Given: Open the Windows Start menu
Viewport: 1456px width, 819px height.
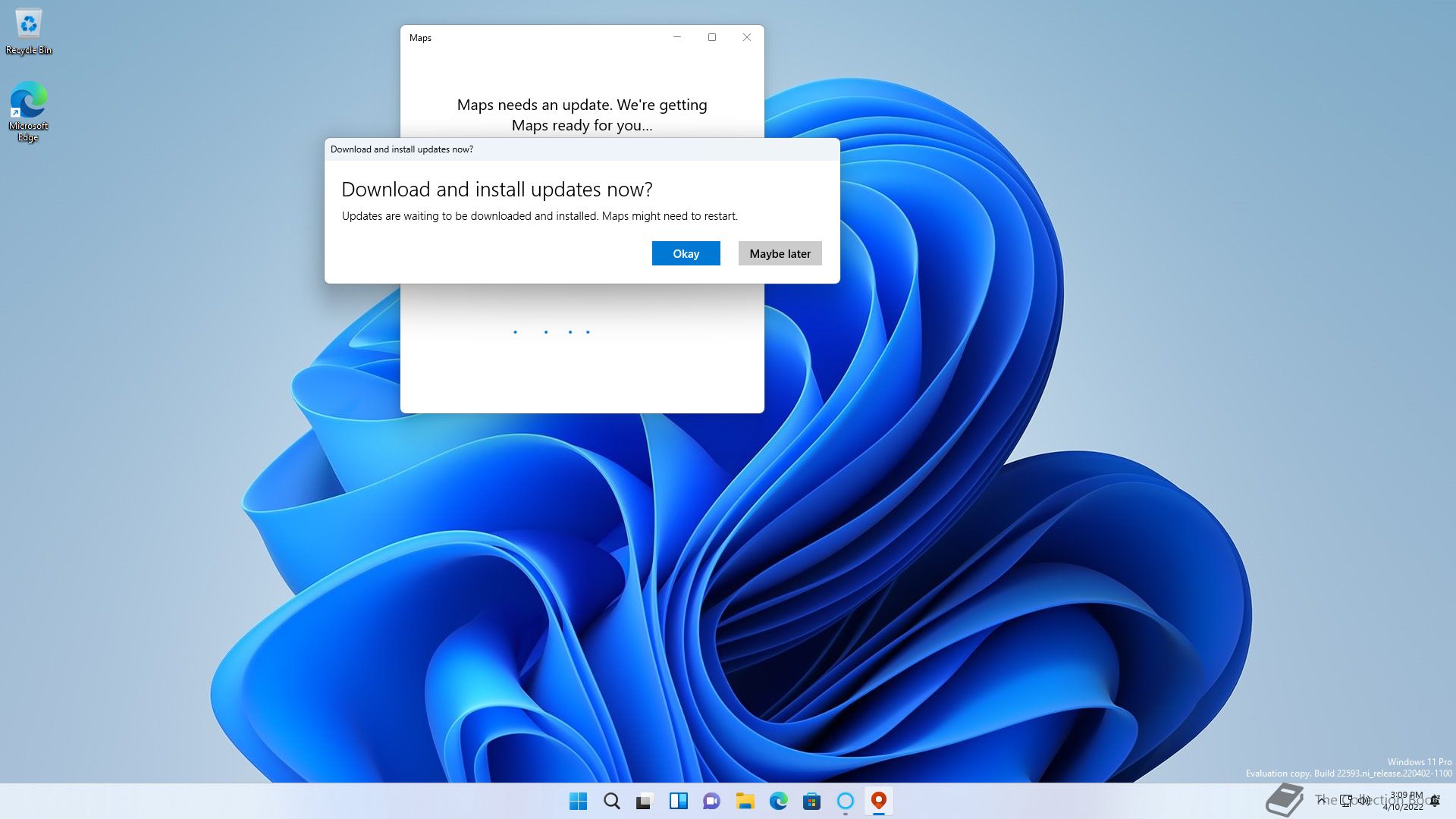Looking at the screenshot, I should 578,801.
